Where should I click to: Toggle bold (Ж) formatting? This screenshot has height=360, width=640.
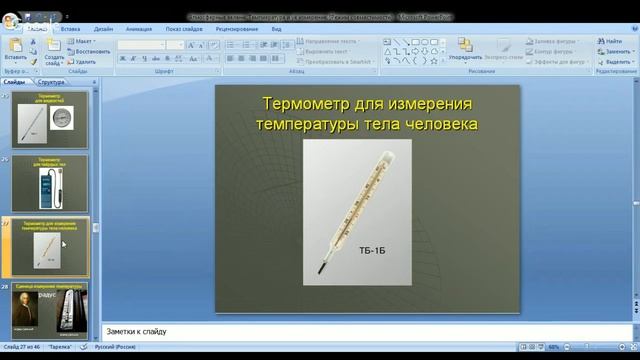122,59
